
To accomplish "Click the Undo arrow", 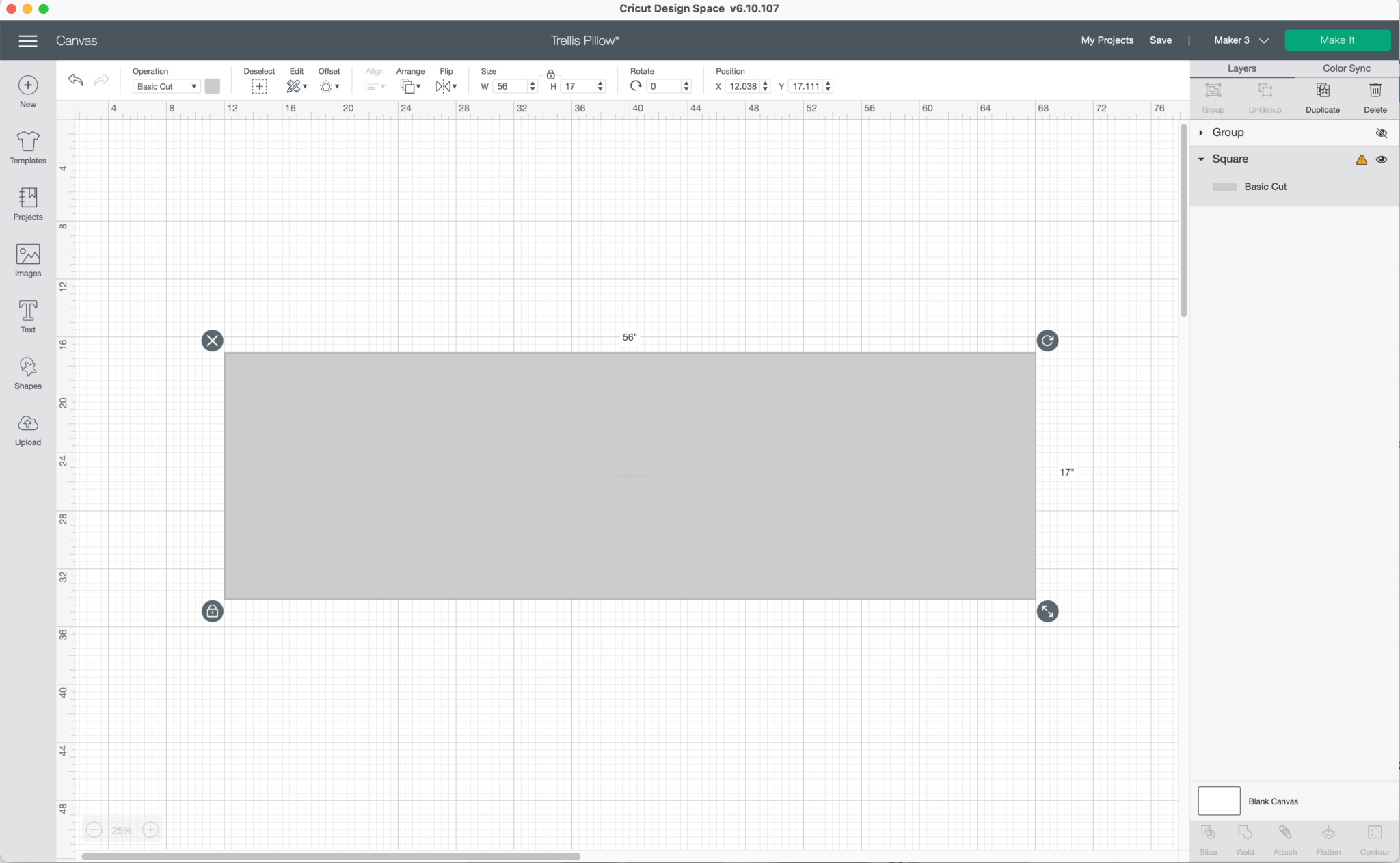I will click(76, 80).
